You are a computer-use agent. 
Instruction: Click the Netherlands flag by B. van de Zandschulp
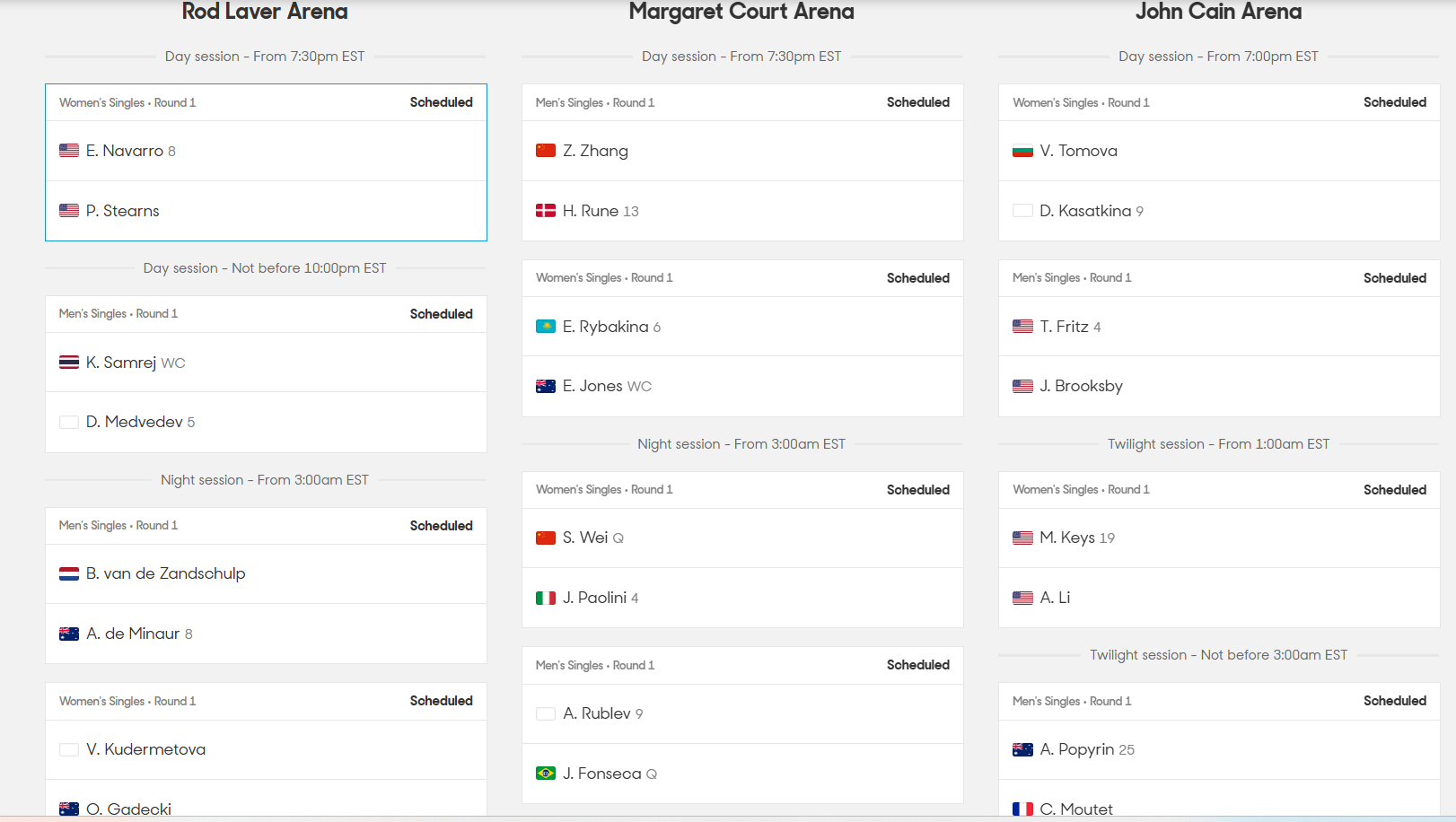(69, 573)
